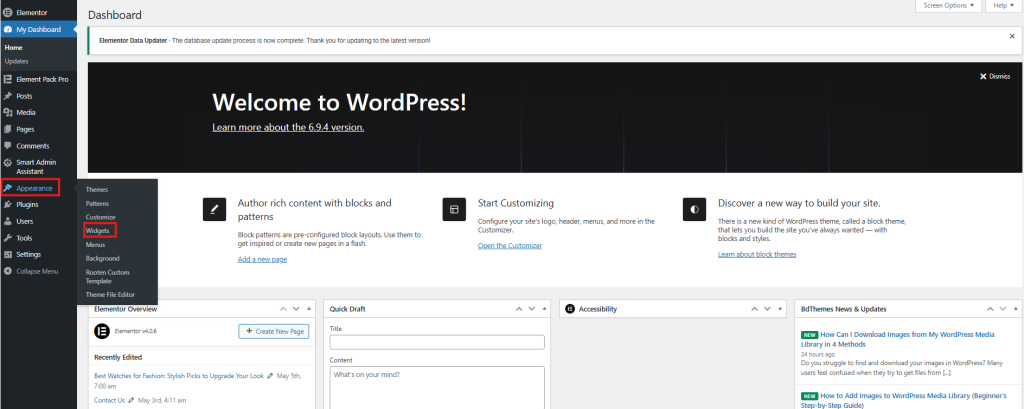The width and height of the screenshot is (1024, 409).
Task: Click the Quick Draft Title input field
Action: click(x=437, y=342)
